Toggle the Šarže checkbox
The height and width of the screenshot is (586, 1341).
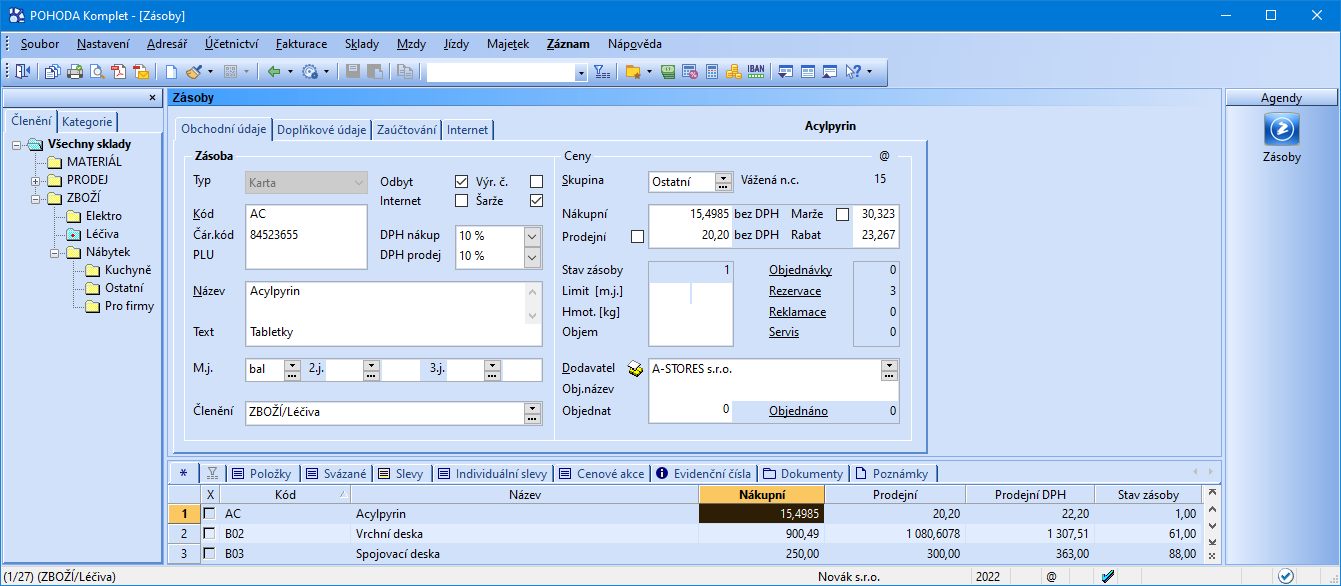pyautogui.click(x=536, y=201)
